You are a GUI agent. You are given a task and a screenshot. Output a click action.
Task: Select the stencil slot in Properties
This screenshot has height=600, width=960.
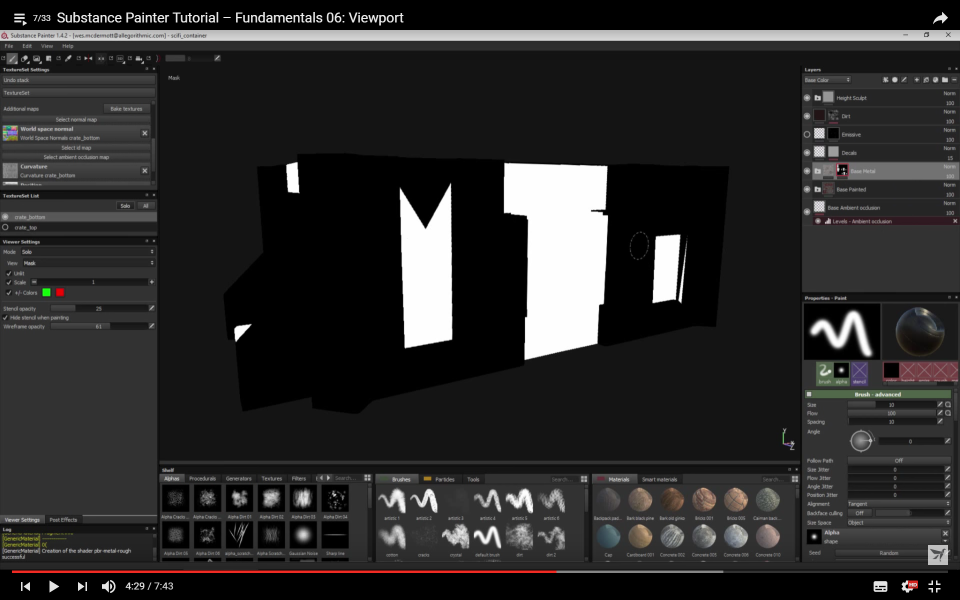(860, 373)
